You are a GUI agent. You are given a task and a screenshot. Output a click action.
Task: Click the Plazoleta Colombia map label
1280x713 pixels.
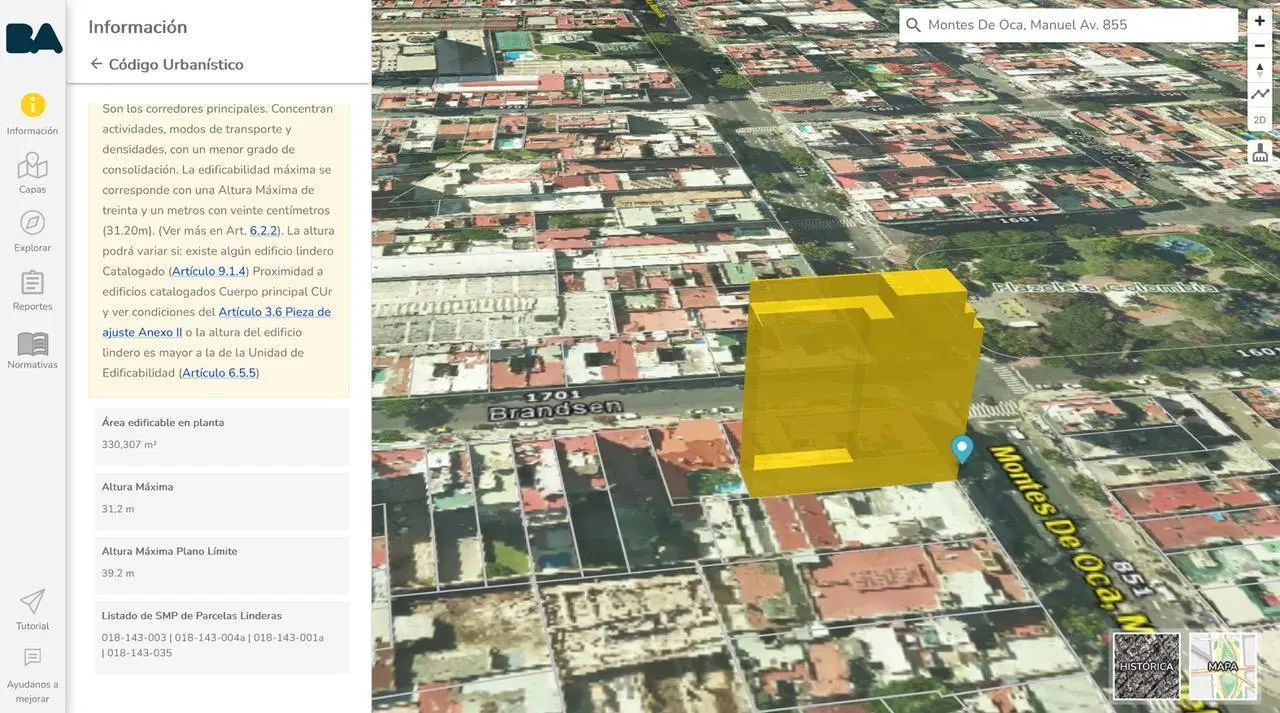coord(1105,288)
